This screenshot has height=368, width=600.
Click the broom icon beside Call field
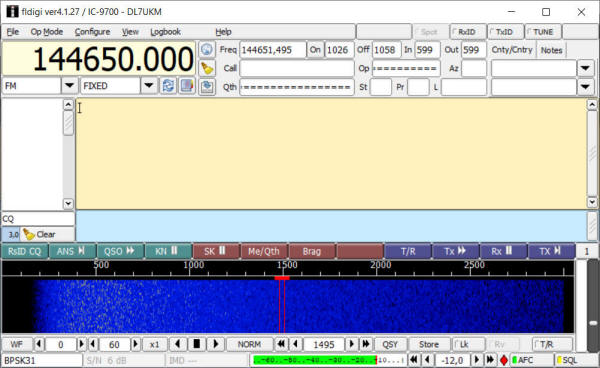(x=207, y=68)
